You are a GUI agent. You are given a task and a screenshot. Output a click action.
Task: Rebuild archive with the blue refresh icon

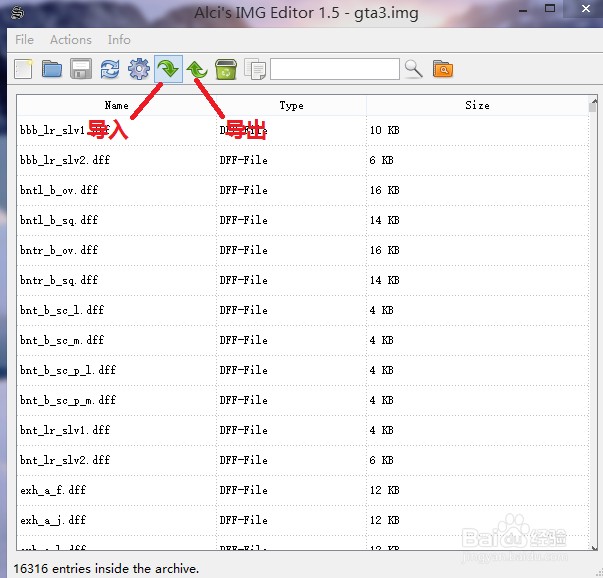click(x=110, y=69)
